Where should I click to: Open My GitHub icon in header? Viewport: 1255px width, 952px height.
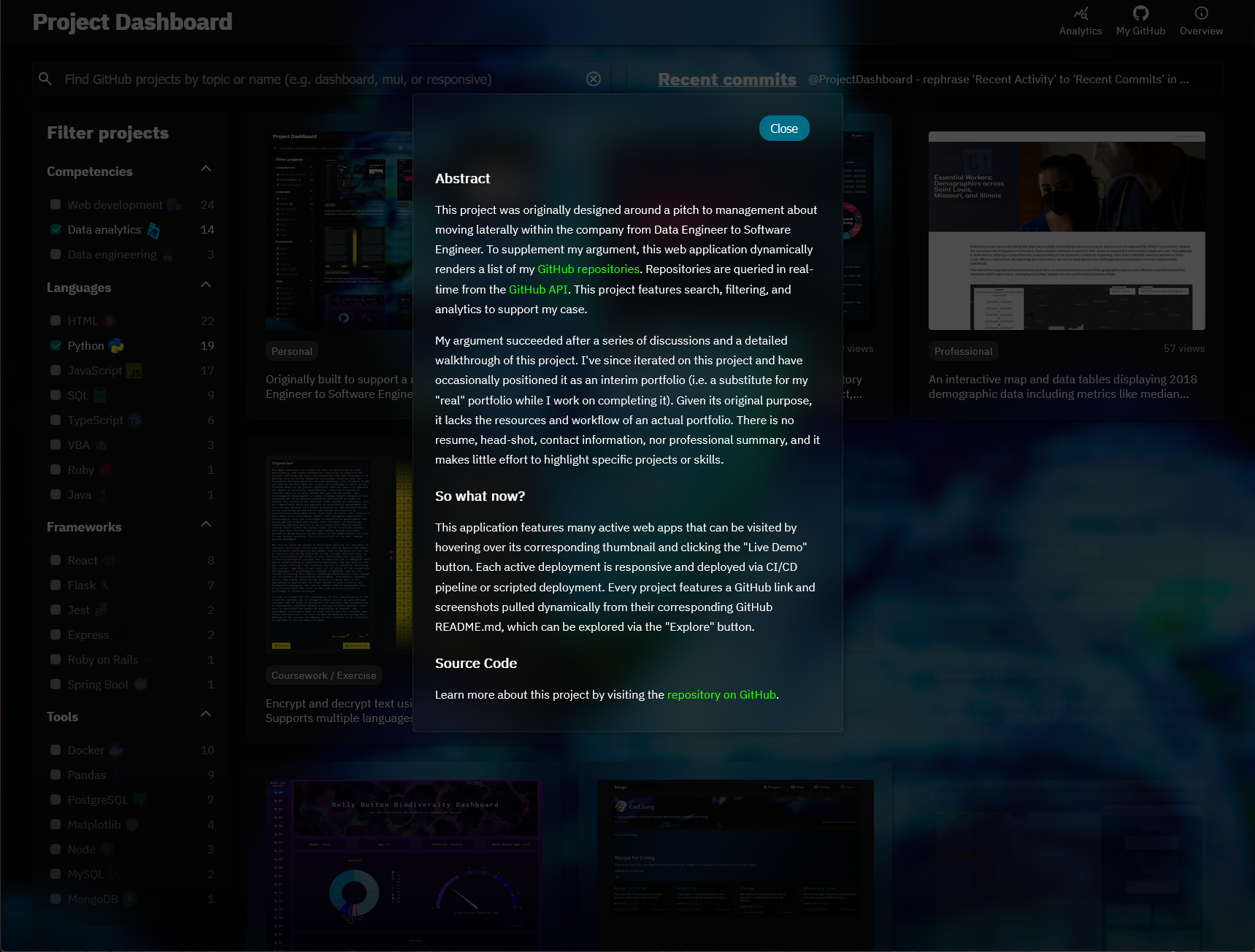click(1140, 14)
